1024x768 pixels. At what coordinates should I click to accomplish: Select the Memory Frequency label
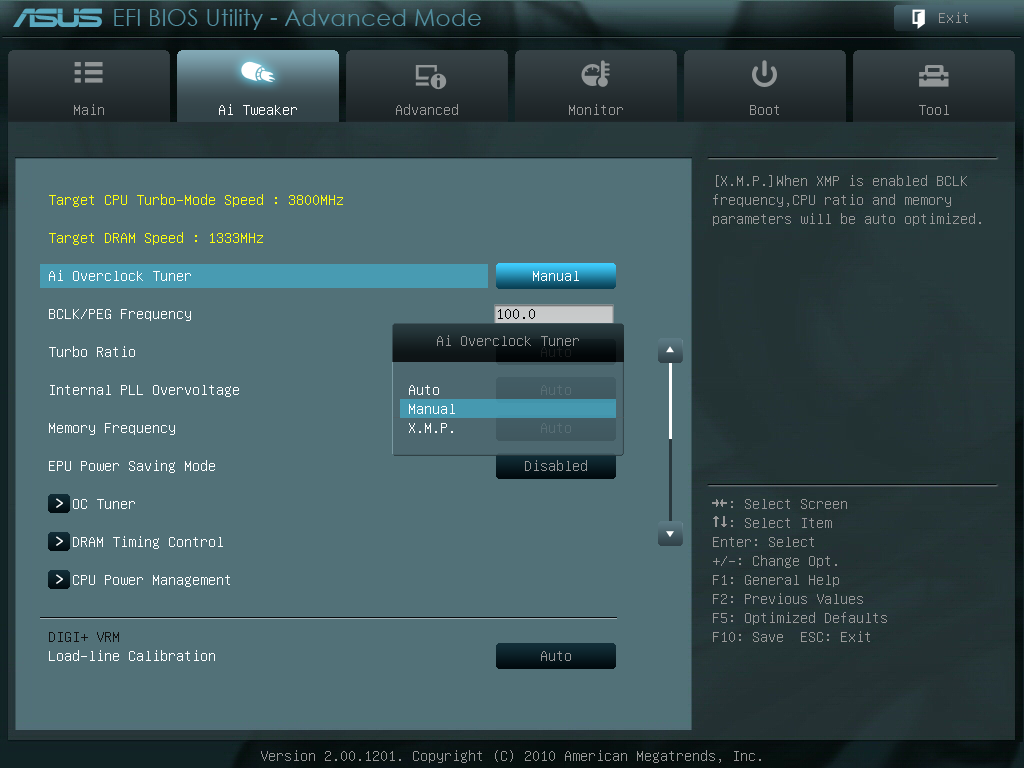click(x=112, y=428)
